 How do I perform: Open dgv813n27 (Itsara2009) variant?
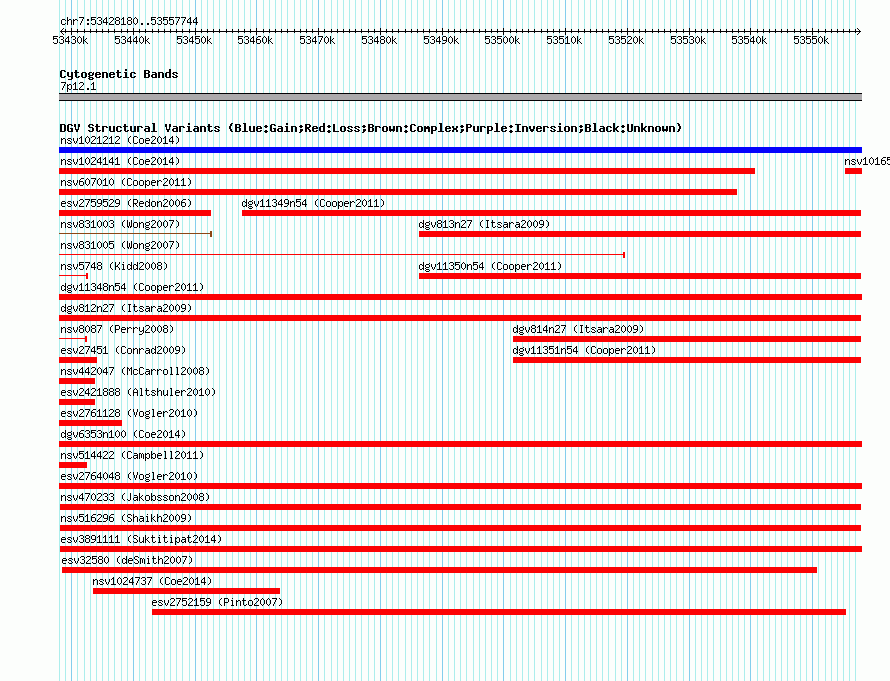click(x=484, y=224)
